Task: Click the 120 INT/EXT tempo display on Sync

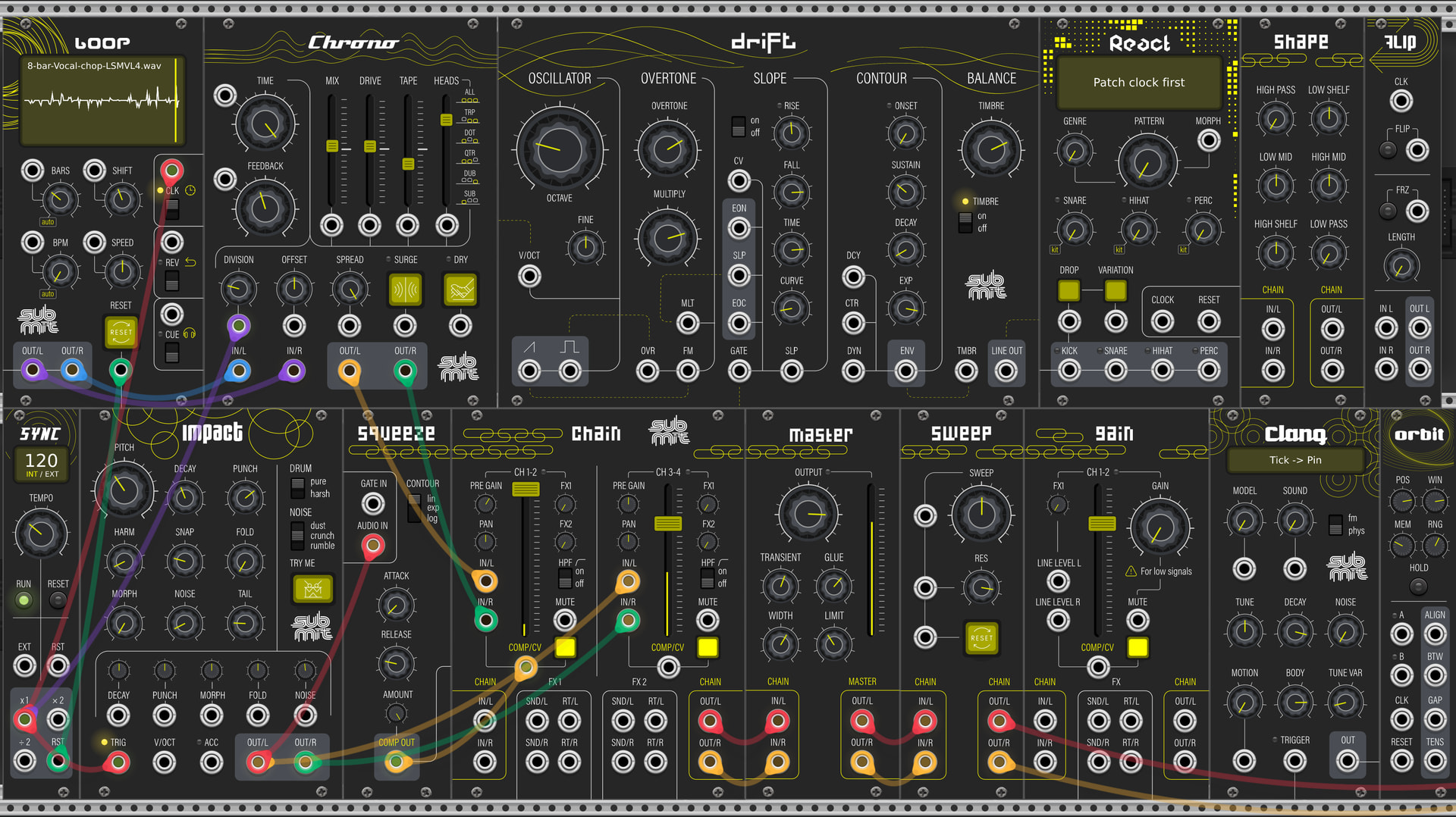Action: coord(41,464)
